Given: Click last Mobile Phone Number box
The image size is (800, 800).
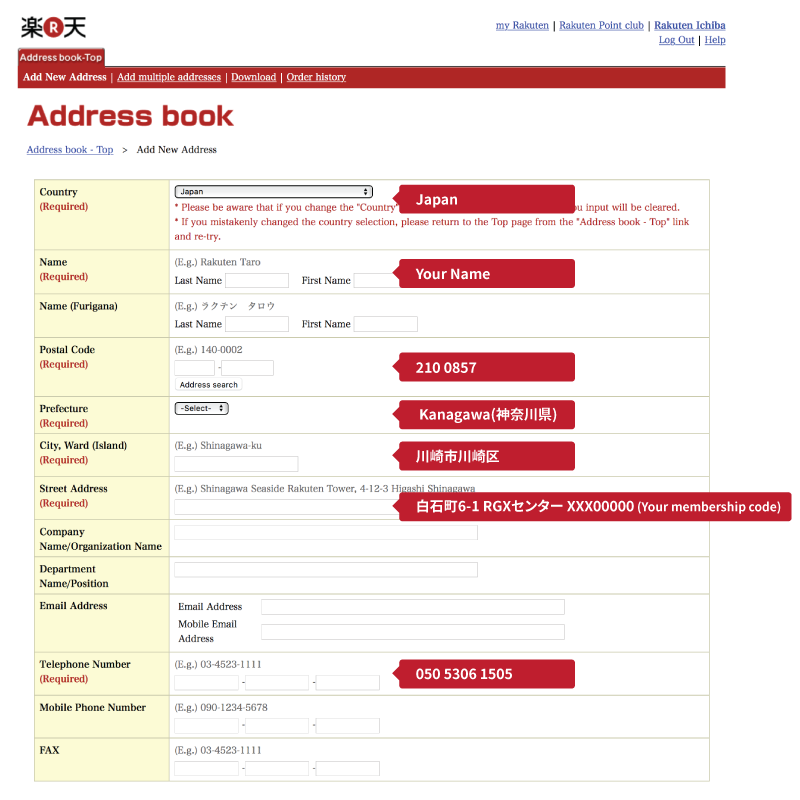Looking at the screenshot, I should (347, 726).
